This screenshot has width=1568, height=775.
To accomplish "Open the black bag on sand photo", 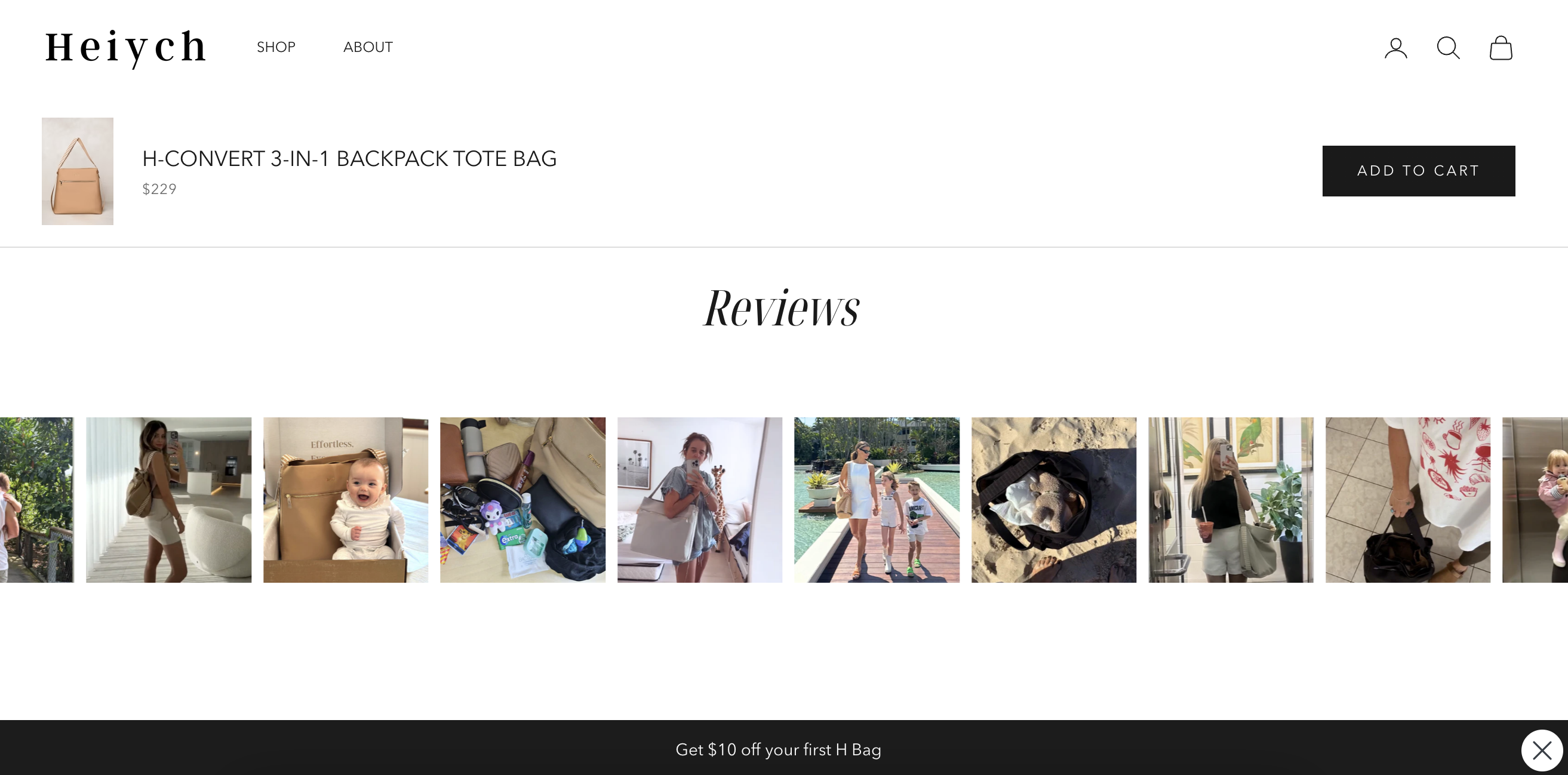I will click(1054, 499).
